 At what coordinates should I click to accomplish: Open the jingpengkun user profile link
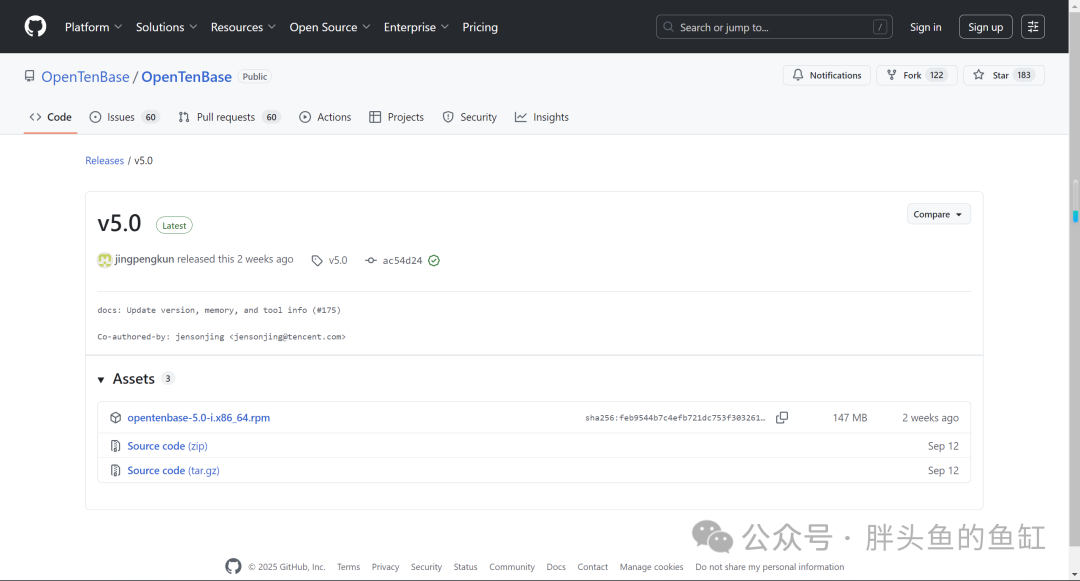pyautogui.click(x=145, y=260)
